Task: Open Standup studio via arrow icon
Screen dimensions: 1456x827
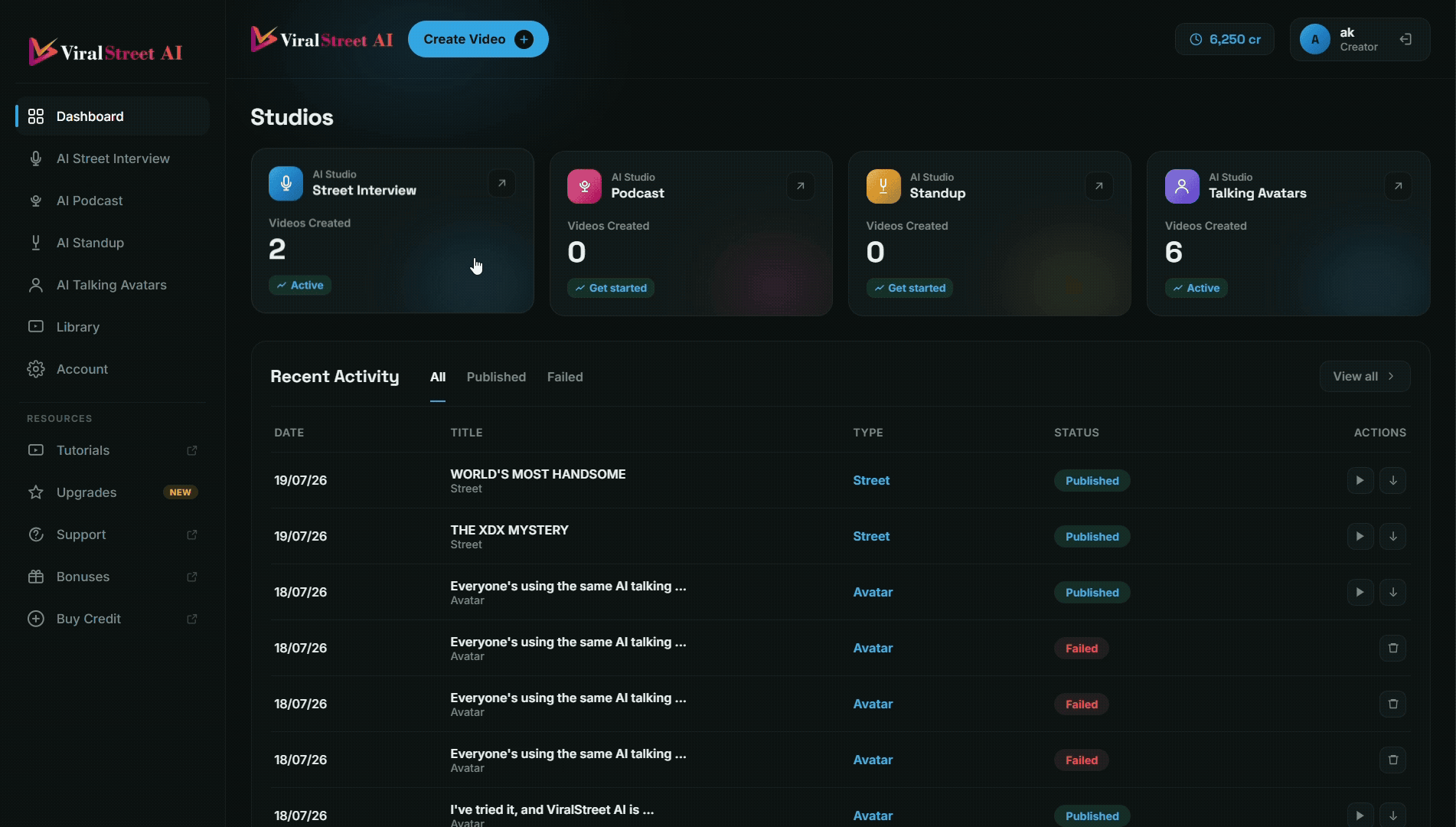Action: tap(1099, 186)
